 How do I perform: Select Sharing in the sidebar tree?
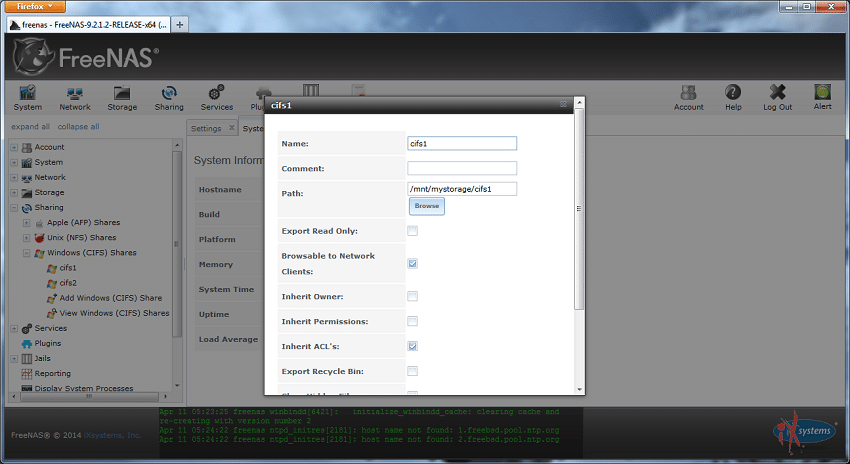[x=49, y=208]
